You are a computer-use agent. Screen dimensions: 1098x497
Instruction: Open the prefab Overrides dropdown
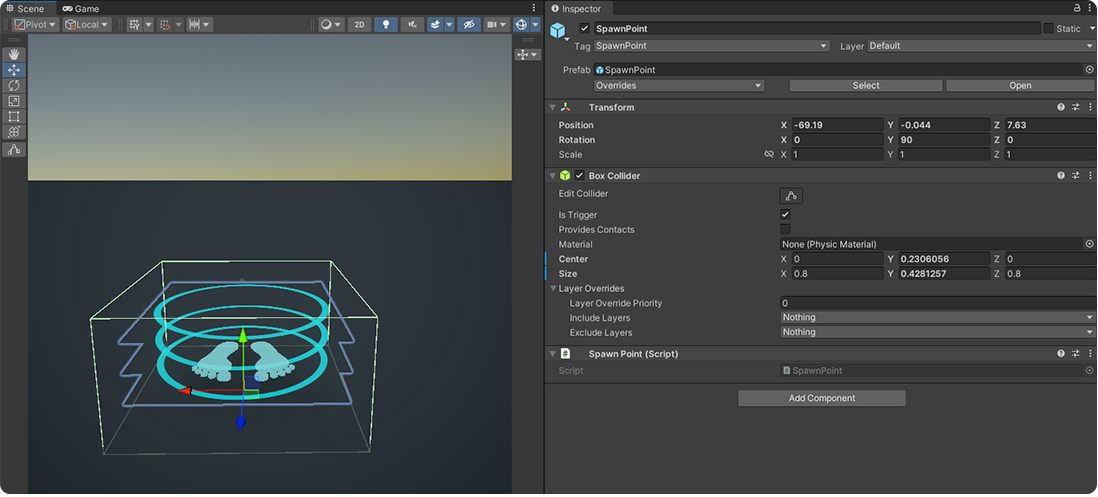(x=679, y=86)
